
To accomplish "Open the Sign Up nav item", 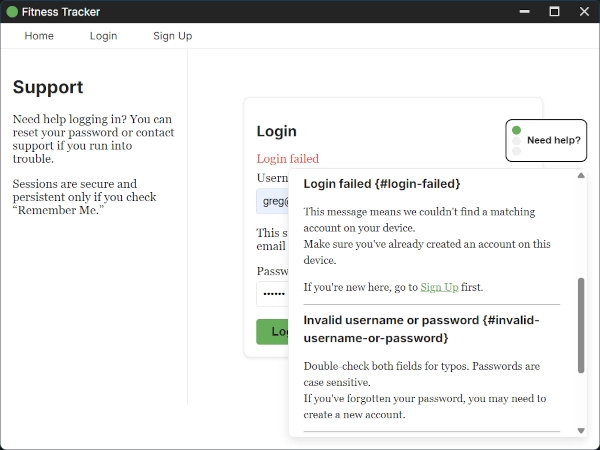I will pyautogui.click(x=173, y=36).
